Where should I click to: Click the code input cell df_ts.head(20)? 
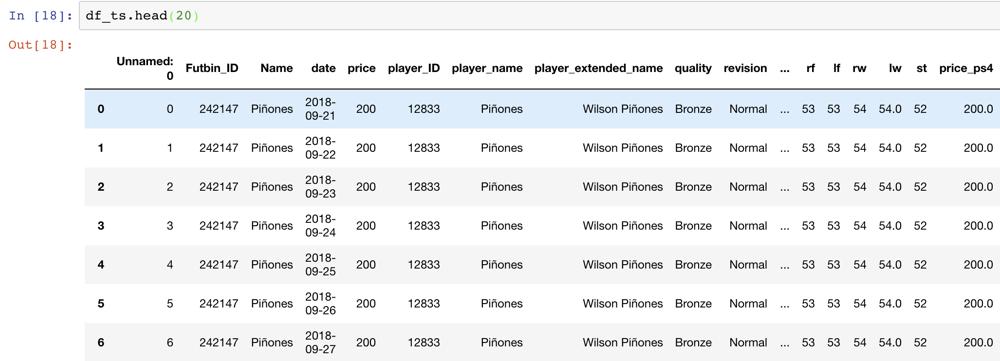tap(539, 15)
